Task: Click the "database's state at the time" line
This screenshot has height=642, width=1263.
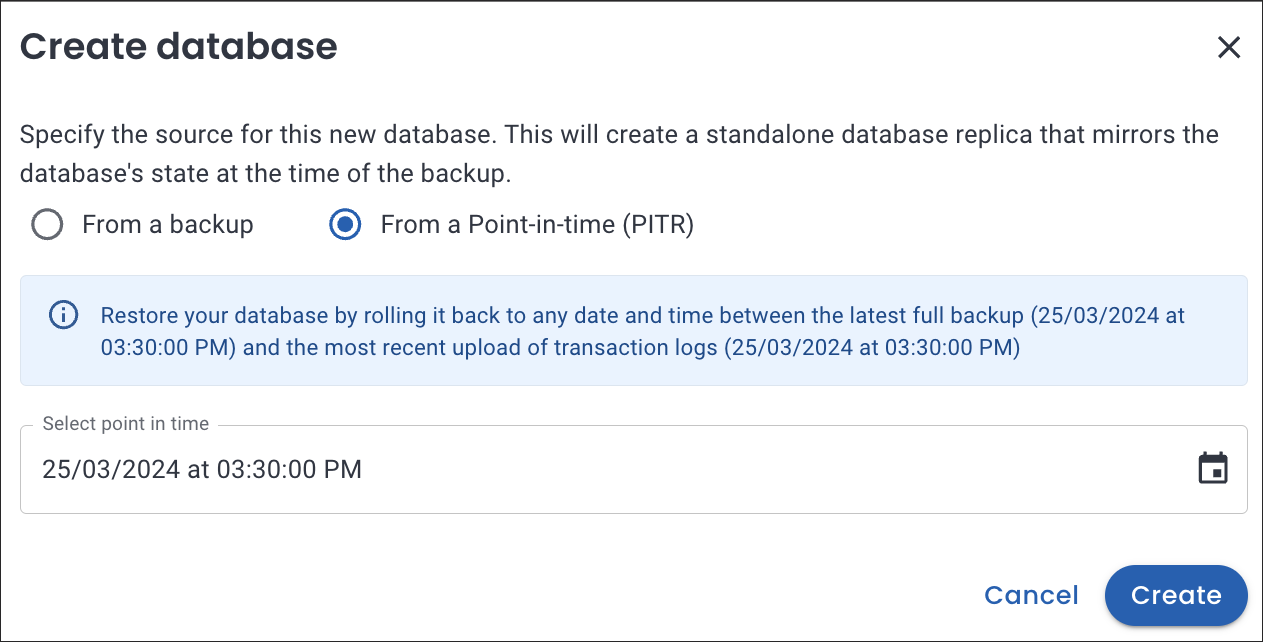Action: coord(265,173)
